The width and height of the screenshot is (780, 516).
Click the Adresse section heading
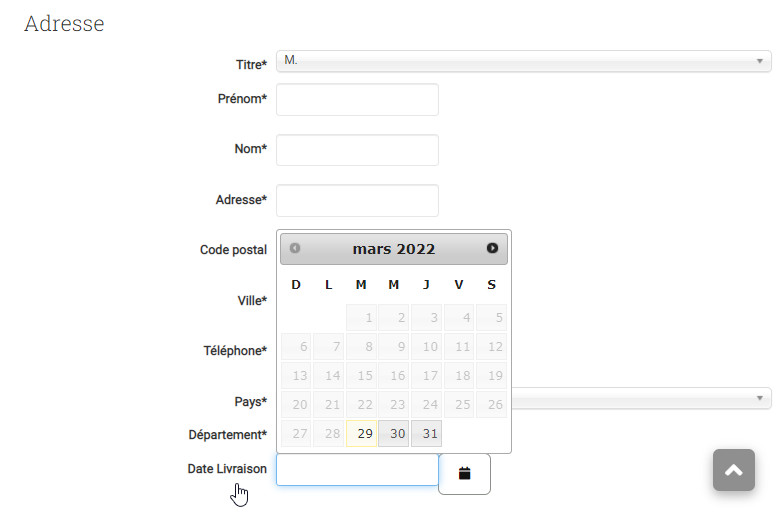64,23
